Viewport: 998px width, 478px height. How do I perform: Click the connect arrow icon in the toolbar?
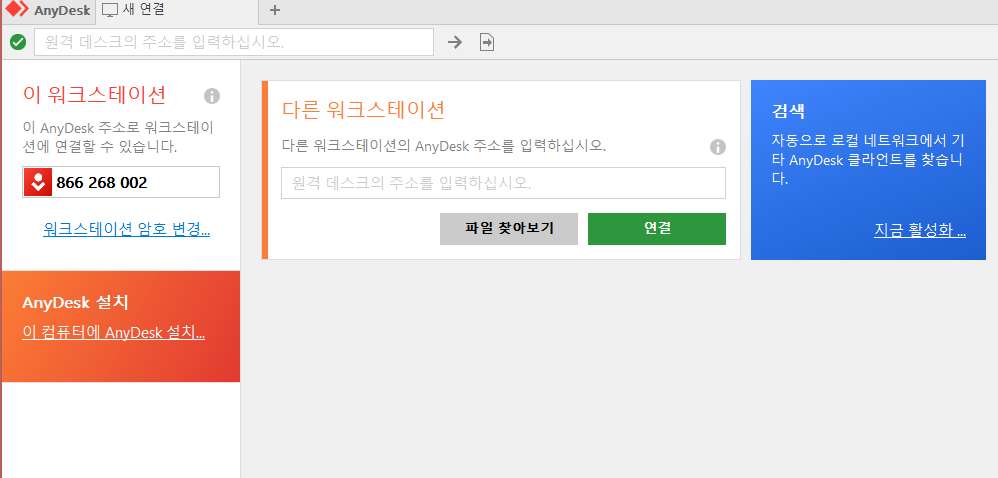pyautogui.click(x=454, y=43)
